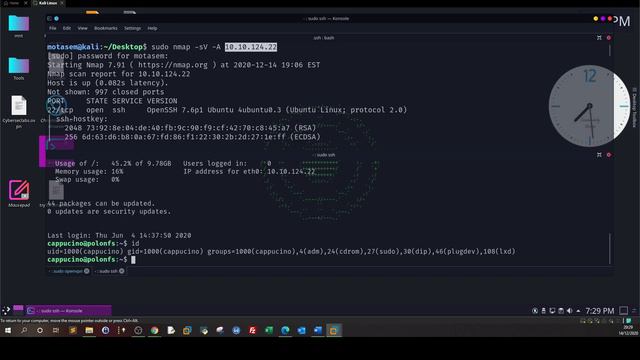Select the Home tab in VM window

pyautogui.click(x=14, y=3)
